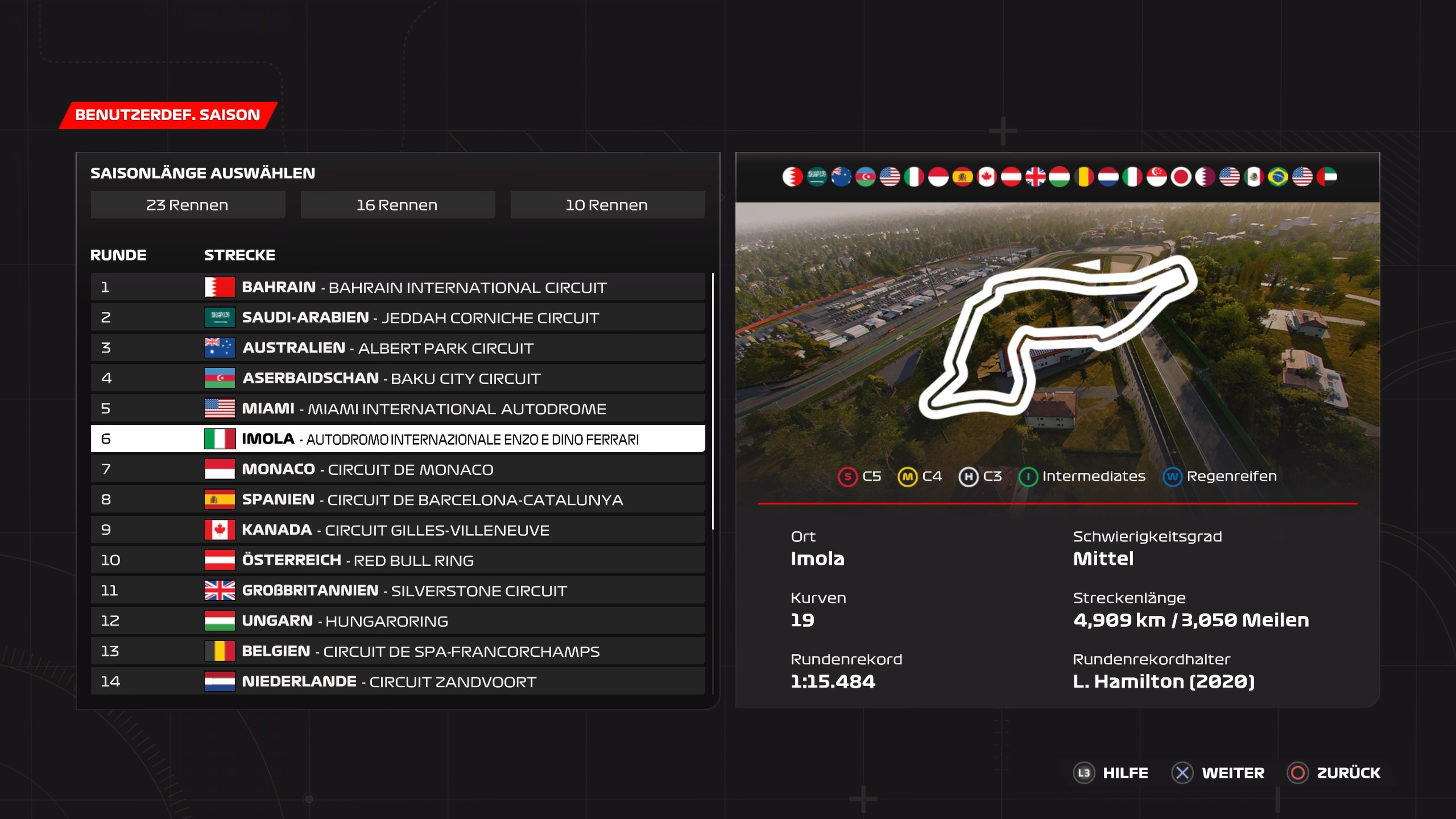
Task: Select round 8 Circuit de Barcelona-Catalunya
Action: (398, 500)
